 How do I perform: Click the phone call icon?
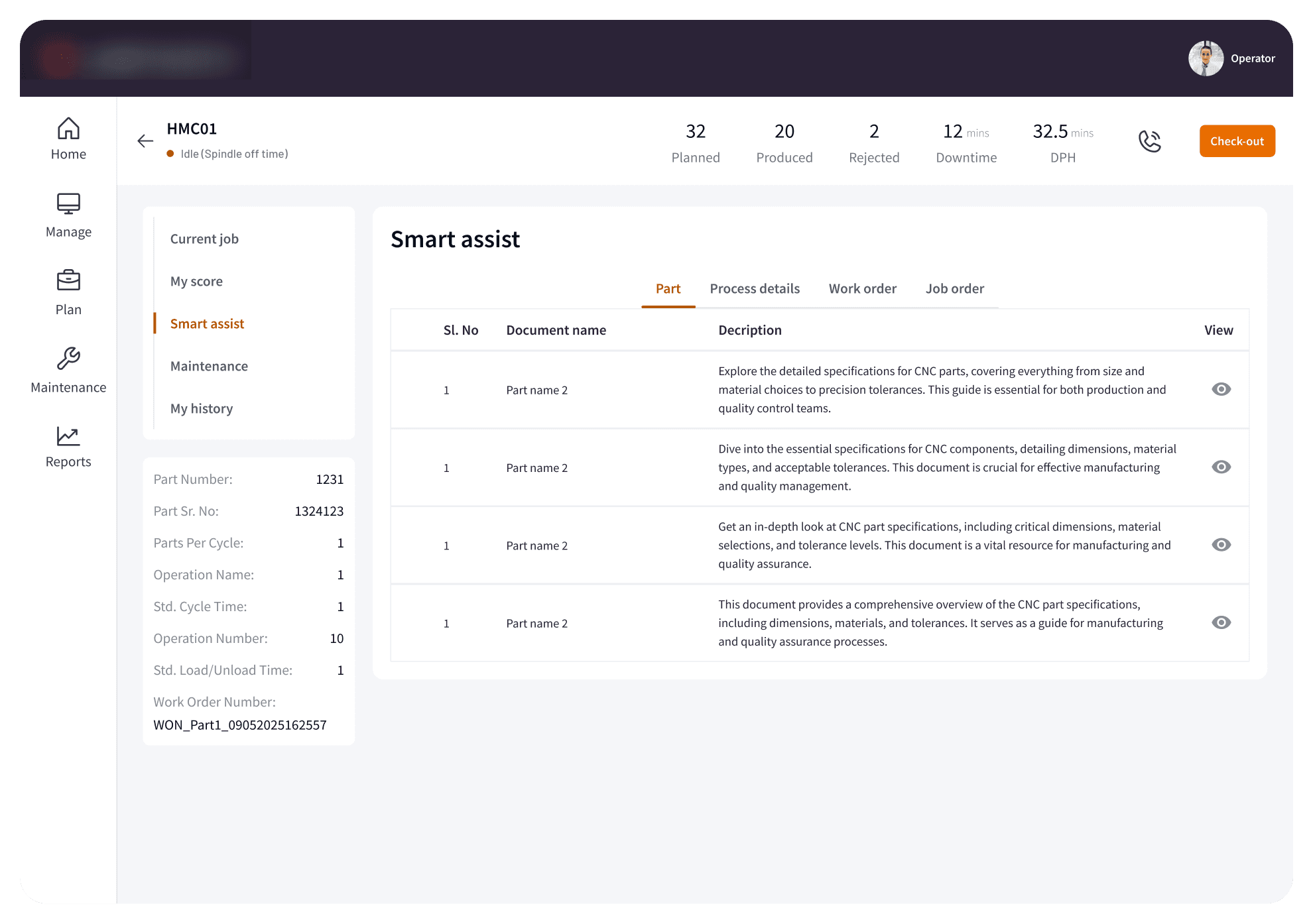(1149, 141)
